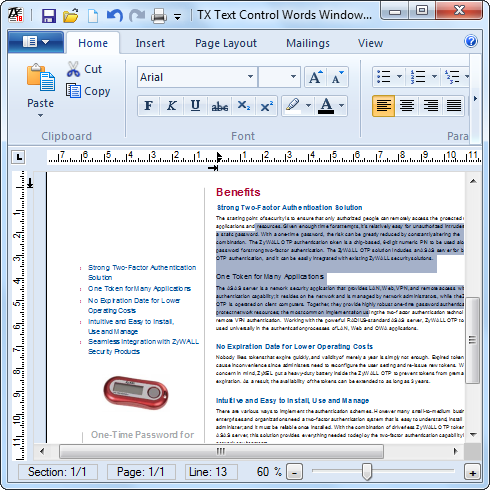Align text right
490x490 pixels.
pyautogui.click(x=430, y=106)
